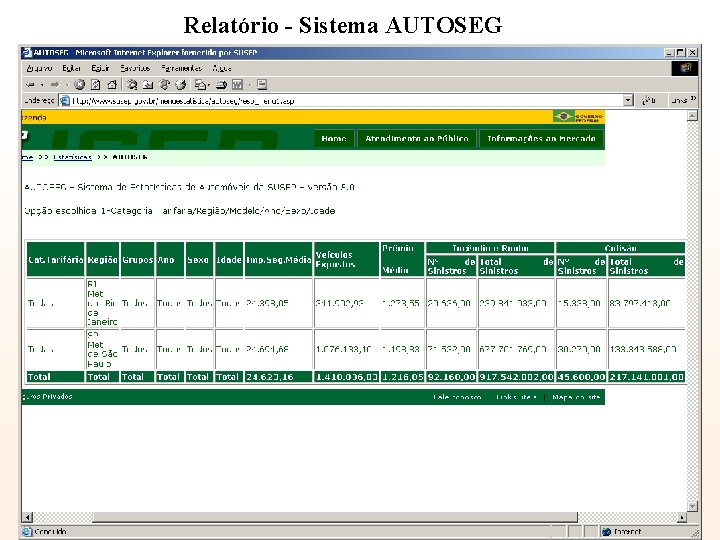The width and height of the screenshot is (720, 540).
Task: Click the Sexo column header
Action: pos(199,259)
